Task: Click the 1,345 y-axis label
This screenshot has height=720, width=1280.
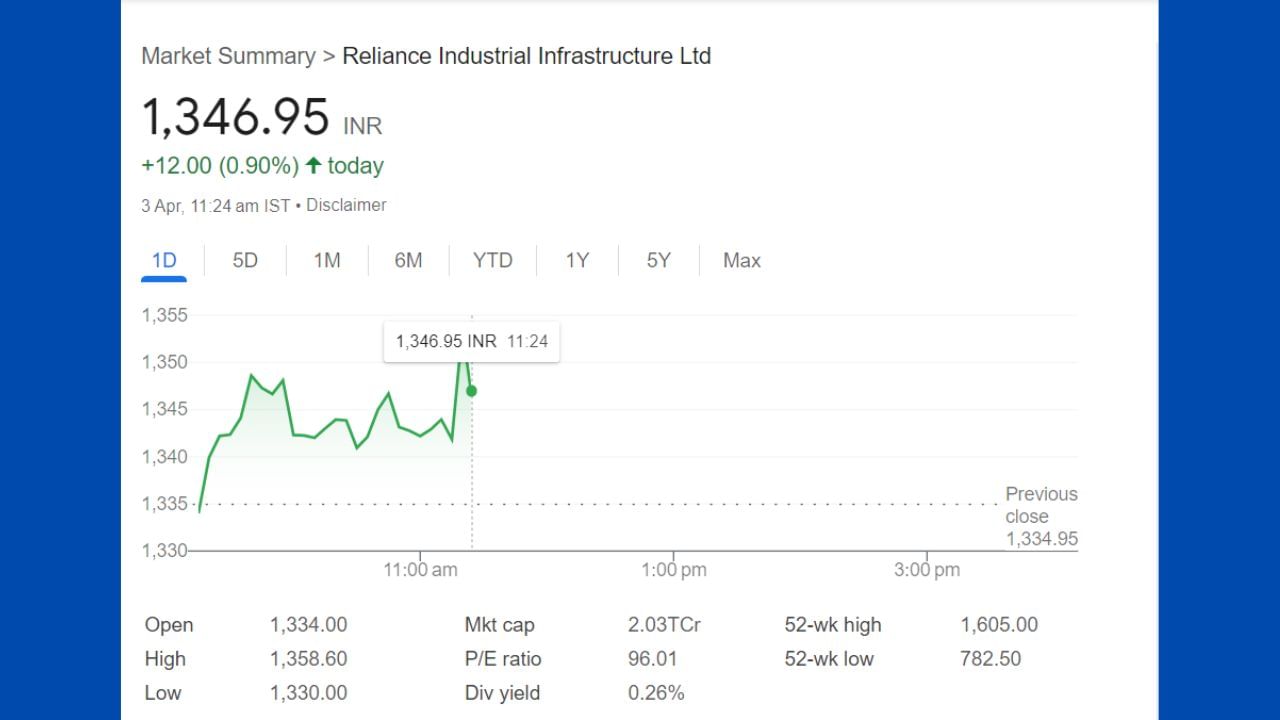Action: coord(165,409)
